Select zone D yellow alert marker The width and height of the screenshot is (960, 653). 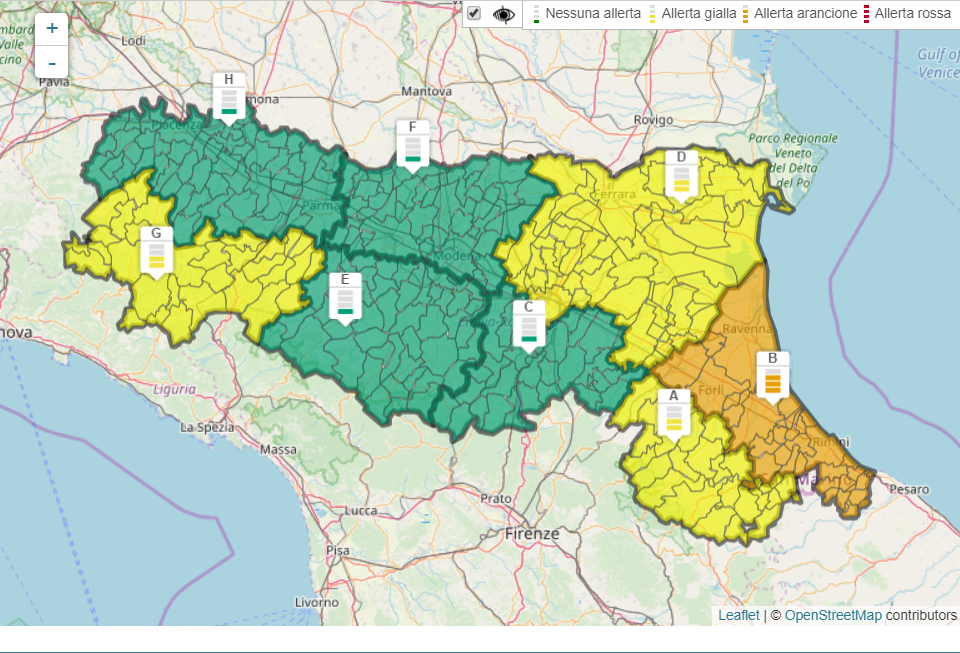pos(681,174)
